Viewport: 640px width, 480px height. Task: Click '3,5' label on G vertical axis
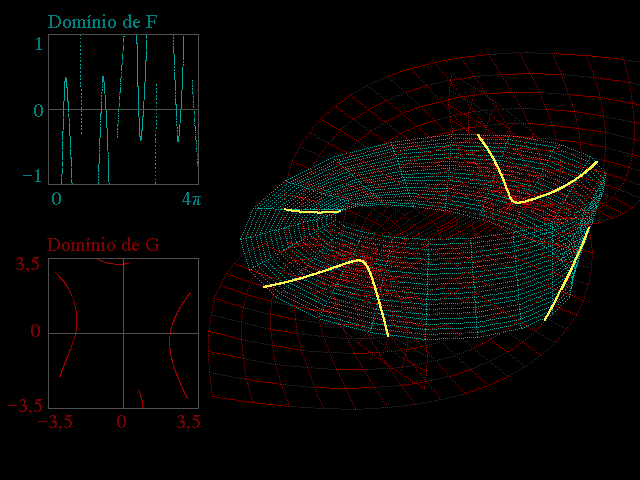[x=28, y=264]
